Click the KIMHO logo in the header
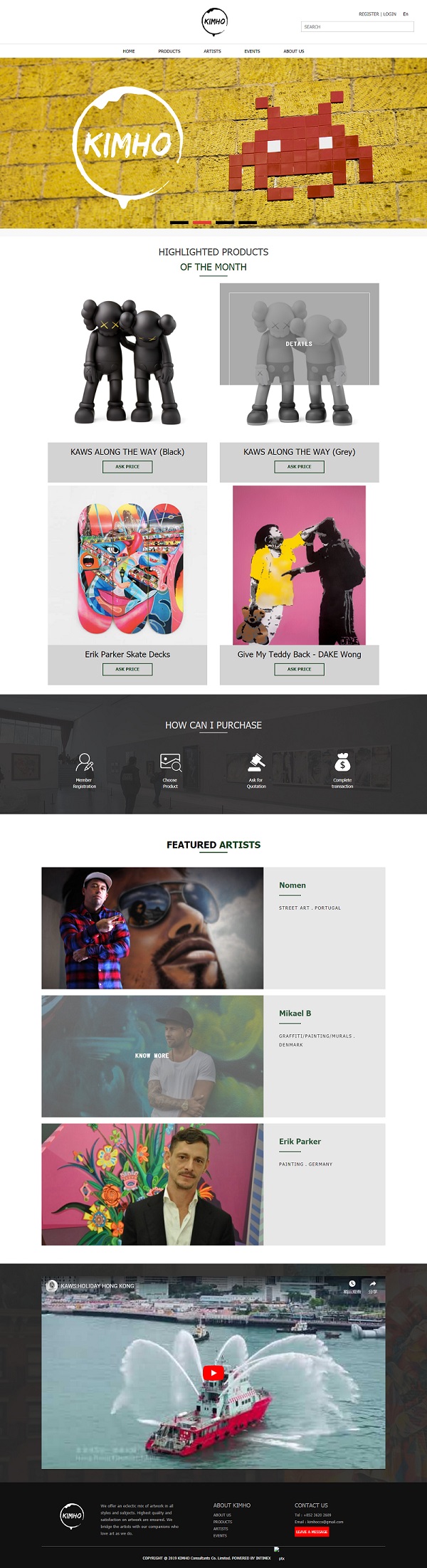The image size is (427, 1568). coord(214,21)
